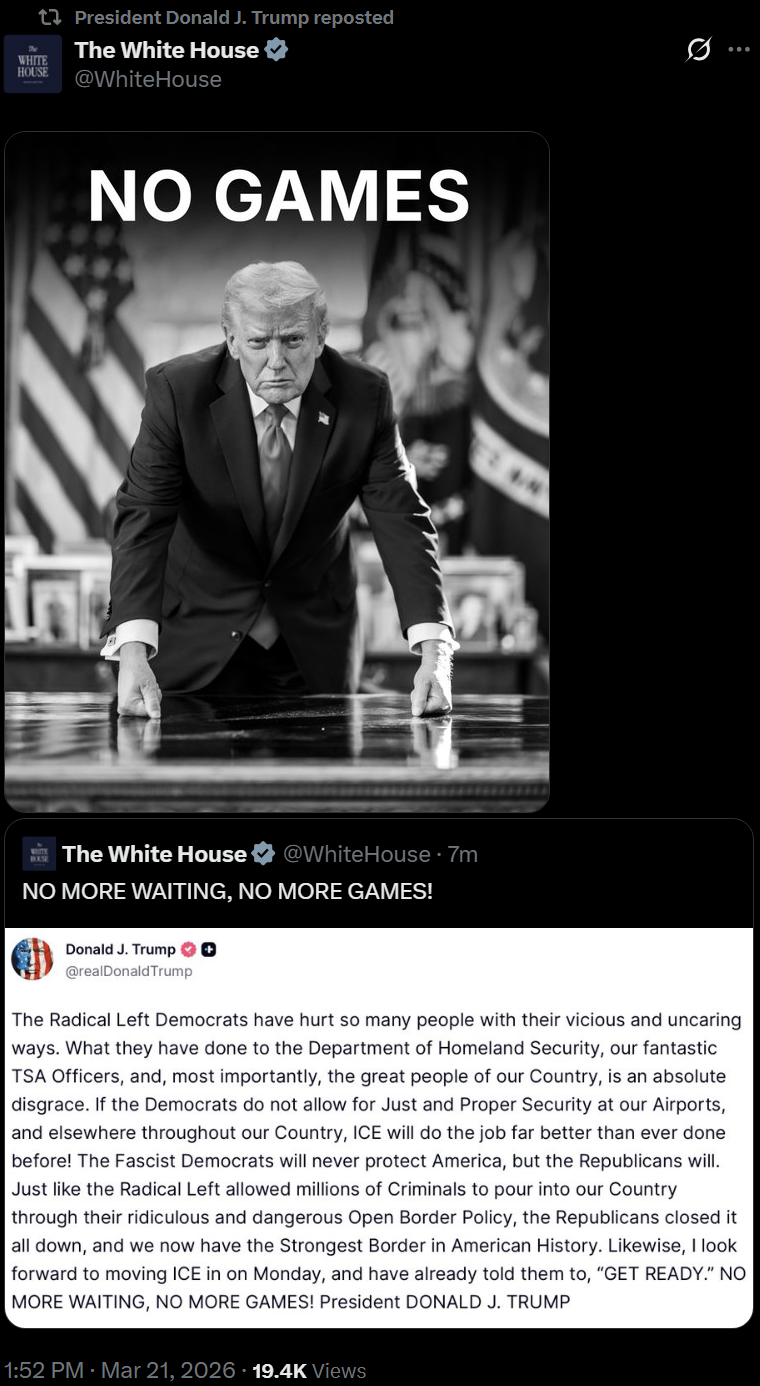The image size is (760, 1386).
Task: Click the "7m" timestamp on quoted post
Action: point(462,854)
